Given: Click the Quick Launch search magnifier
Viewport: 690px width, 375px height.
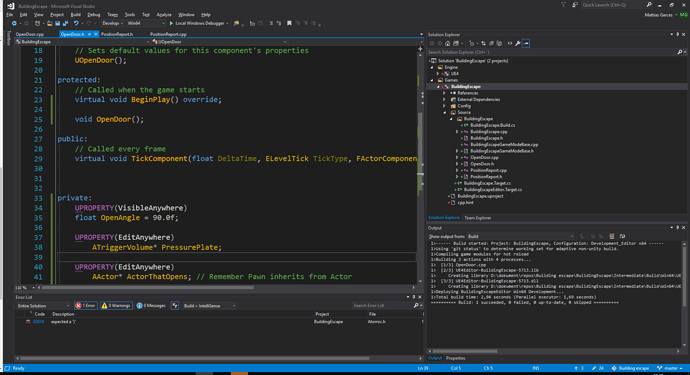Looking at the screenshot, I should 649,5.
